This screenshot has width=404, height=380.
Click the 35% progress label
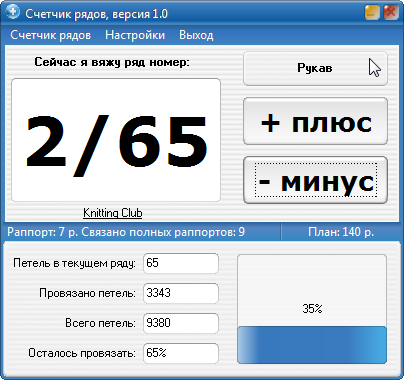tap(312, 309)
